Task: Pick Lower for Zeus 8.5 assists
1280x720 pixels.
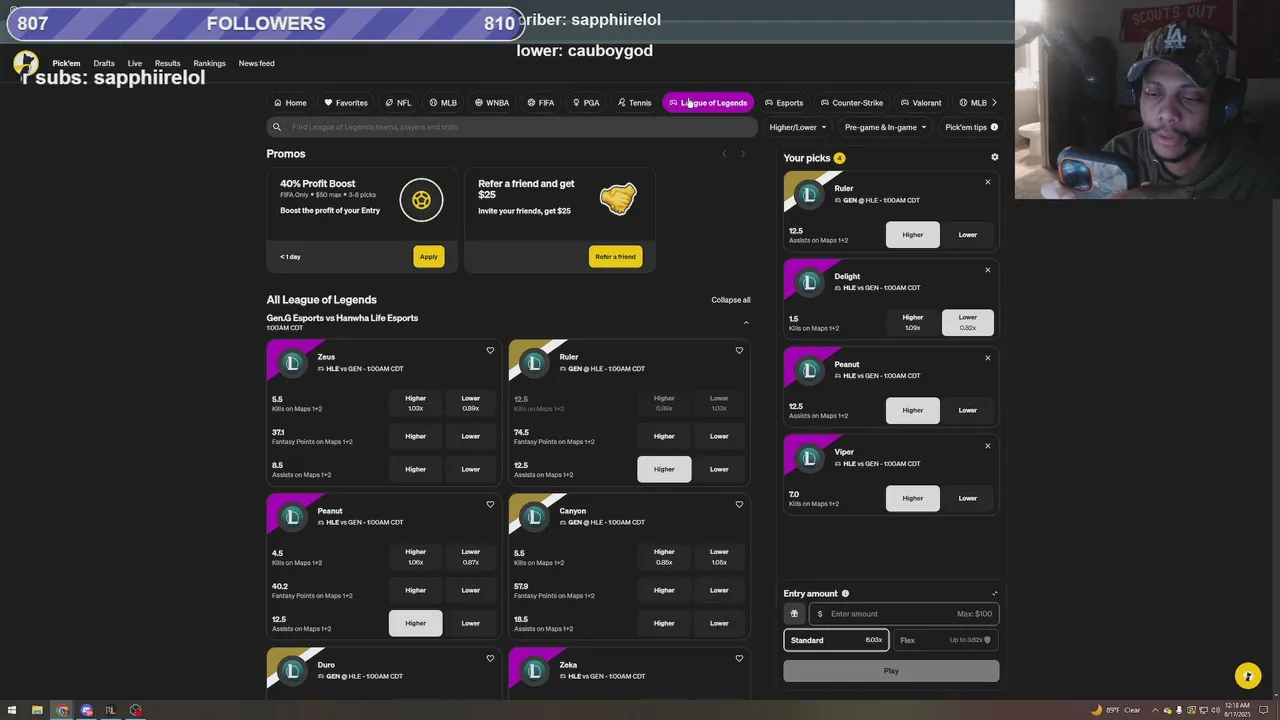Action: [470, 469]
